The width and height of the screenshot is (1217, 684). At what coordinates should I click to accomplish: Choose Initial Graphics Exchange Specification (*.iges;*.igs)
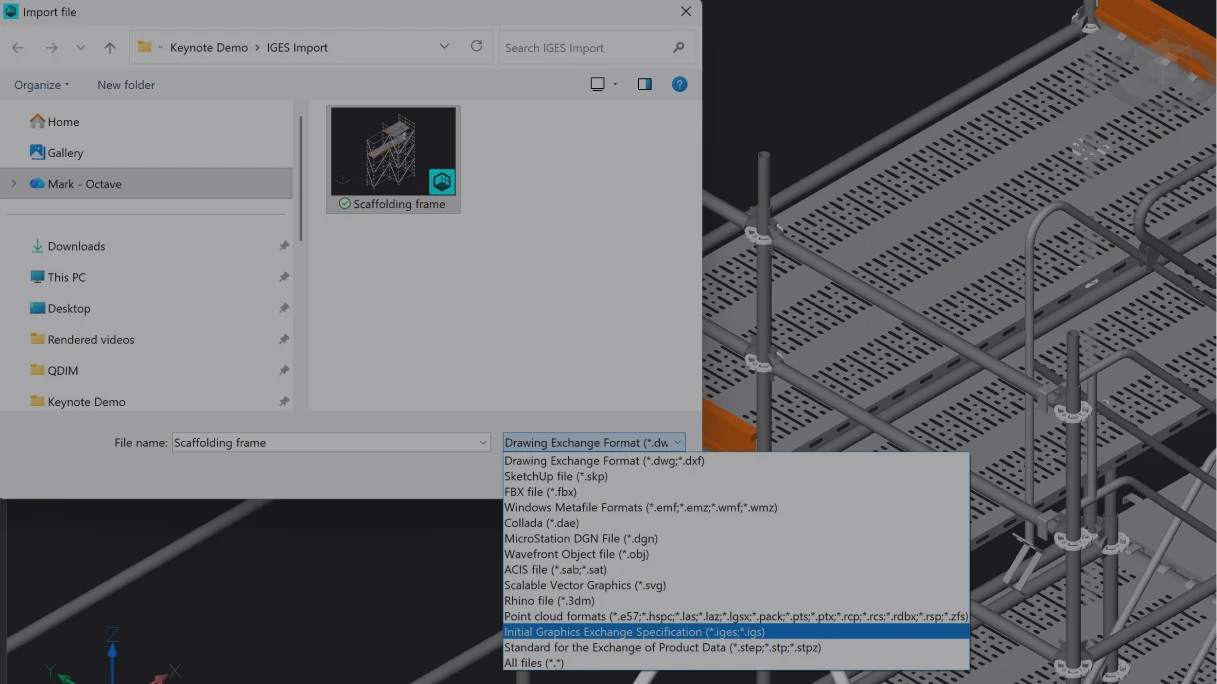[x=736, y=632]
